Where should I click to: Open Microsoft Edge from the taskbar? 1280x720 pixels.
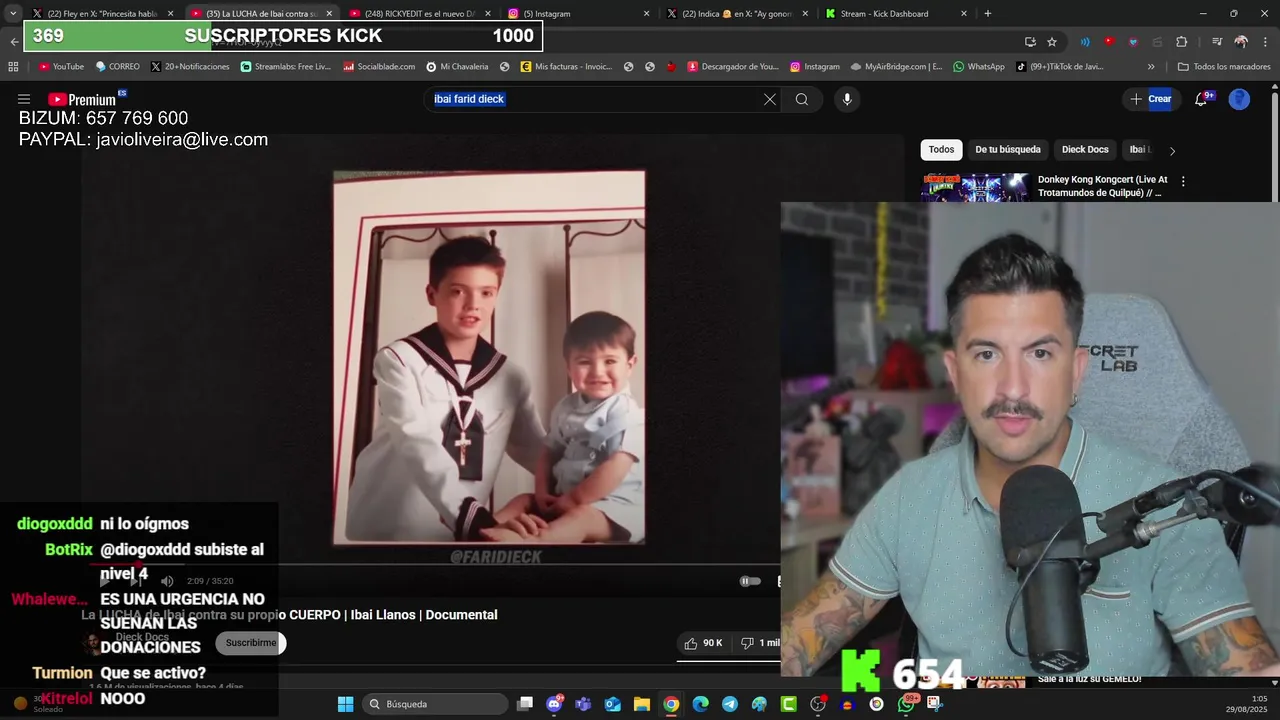click(x=701, y=704)
